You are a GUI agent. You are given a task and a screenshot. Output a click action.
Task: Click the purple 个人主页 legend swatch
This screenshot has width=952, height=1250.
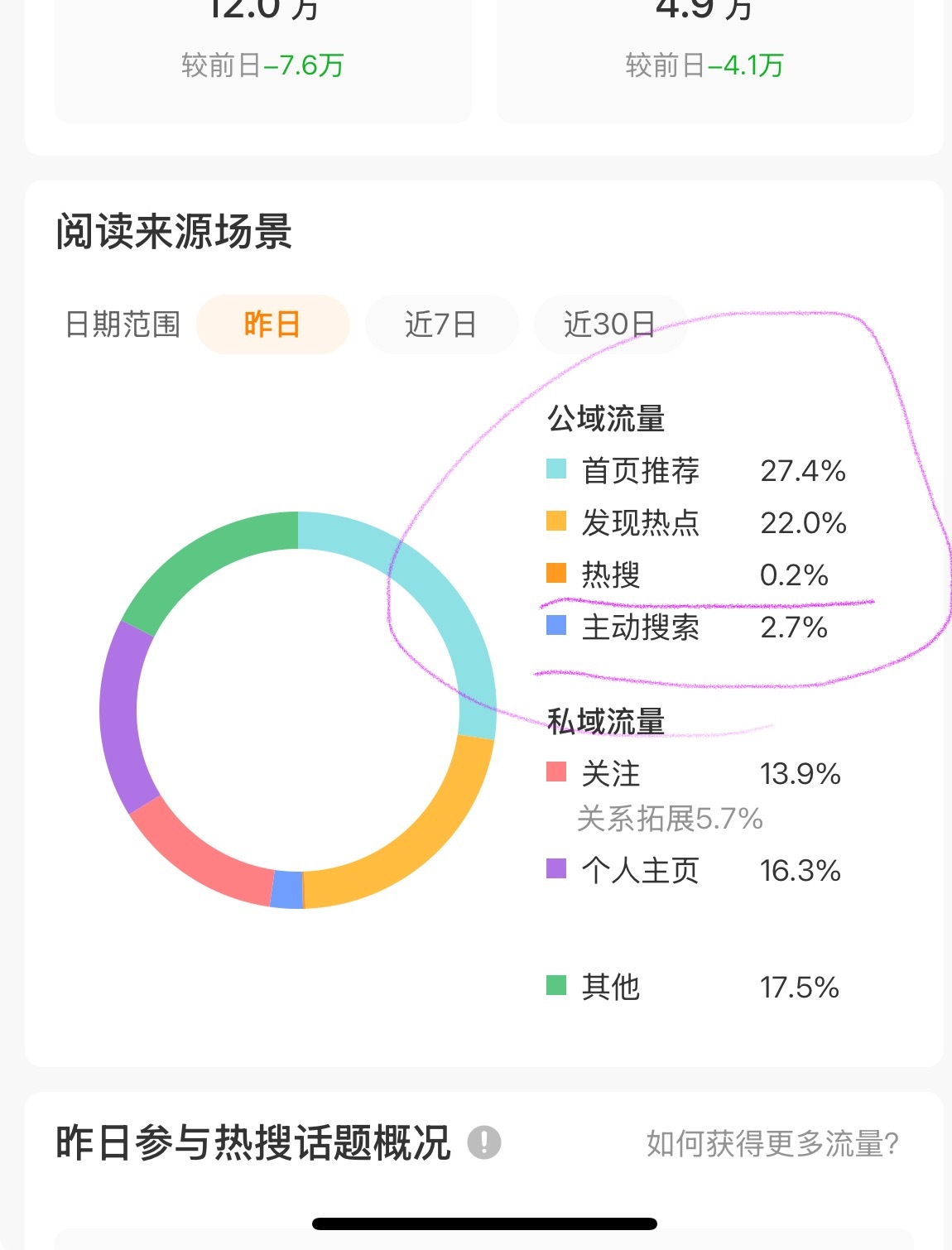(556, 868)
